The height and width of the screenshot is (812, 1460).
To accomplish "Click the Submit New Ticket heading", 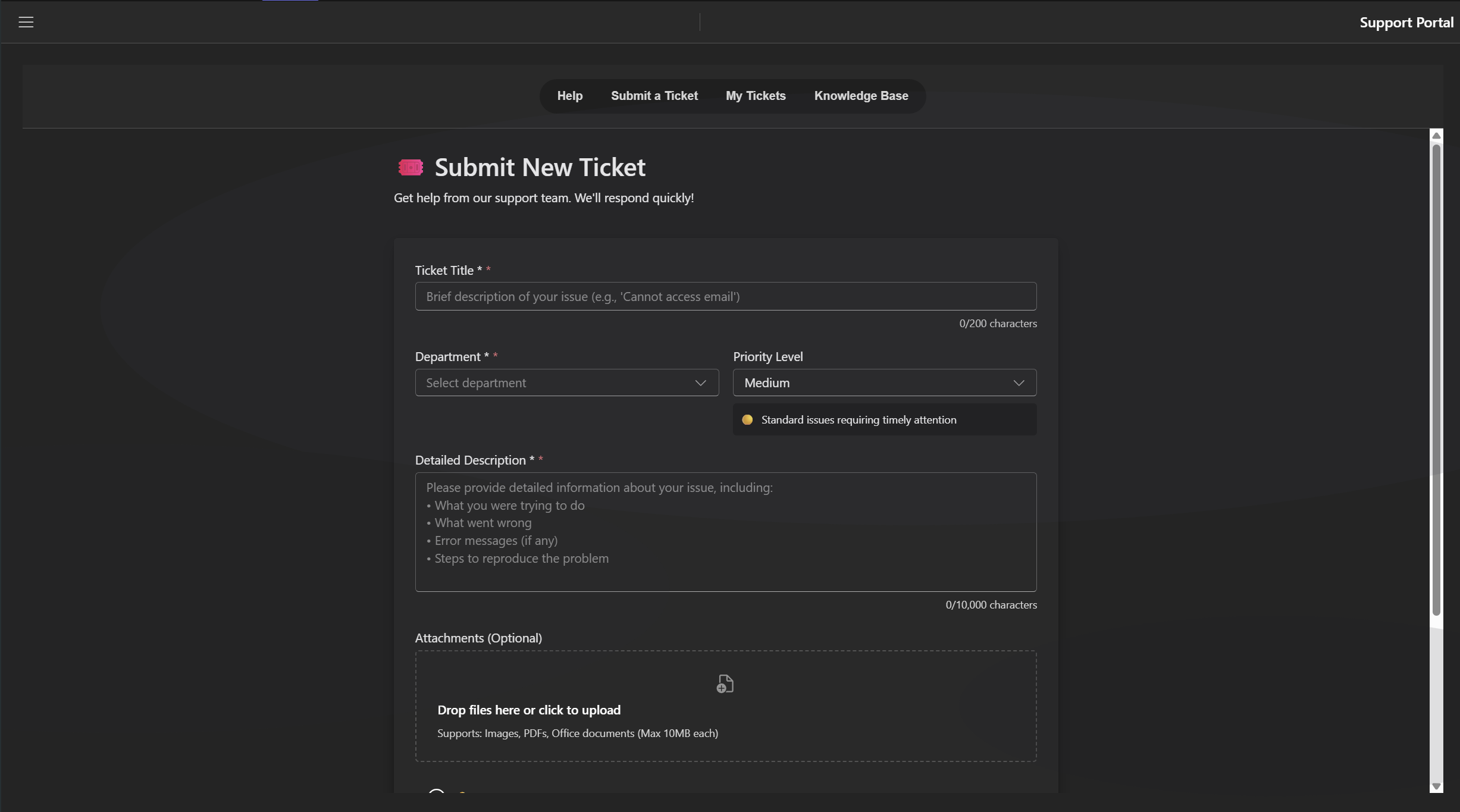I will (540, 168).
